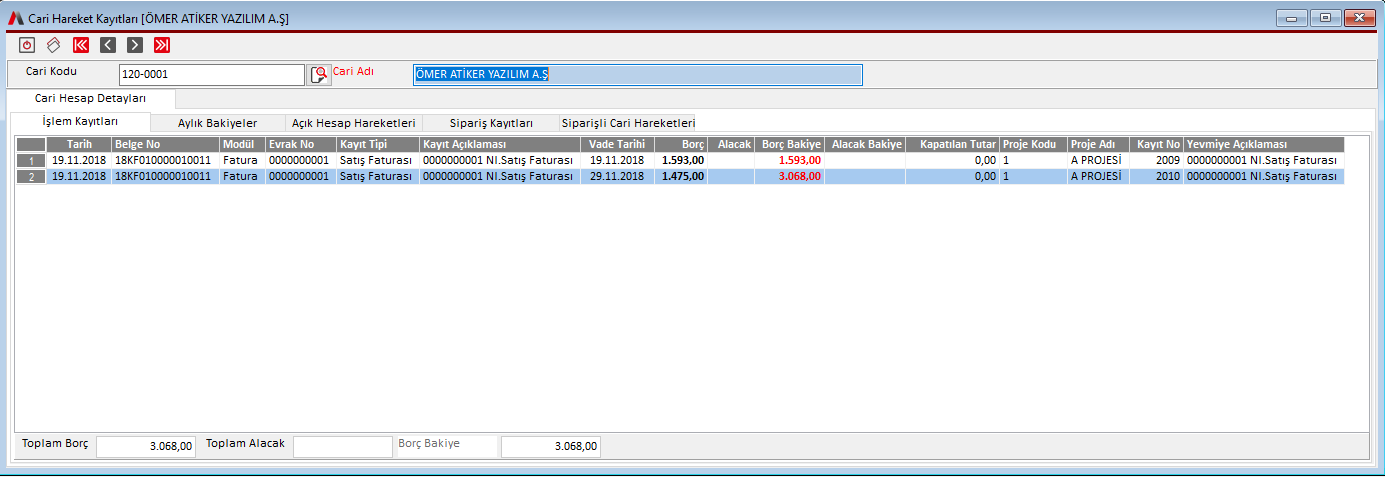Click Evrak No 0000000001 in row 2
This screenshot has height=477, width=1385.
point(300,176)
